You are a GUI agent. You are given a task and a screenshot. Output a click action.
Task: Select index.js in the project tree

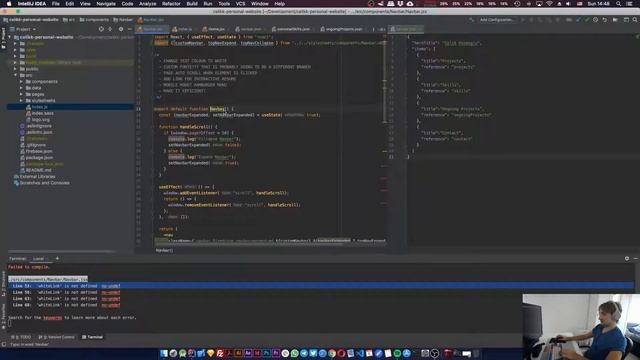point(40,107)
